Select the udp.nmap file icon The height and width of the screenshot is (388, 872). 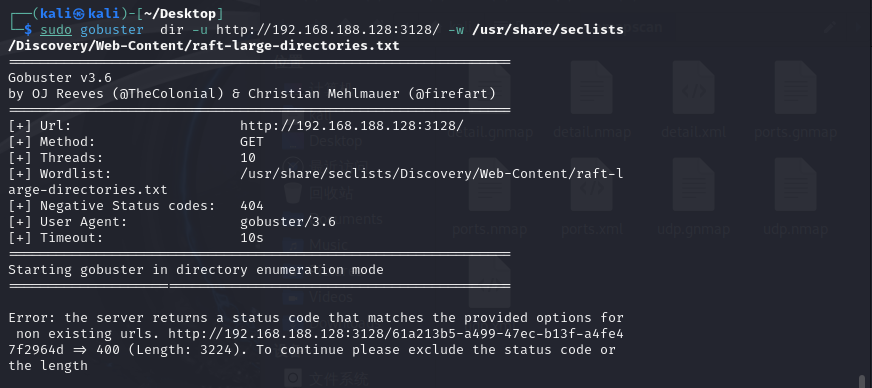[796, 185]
